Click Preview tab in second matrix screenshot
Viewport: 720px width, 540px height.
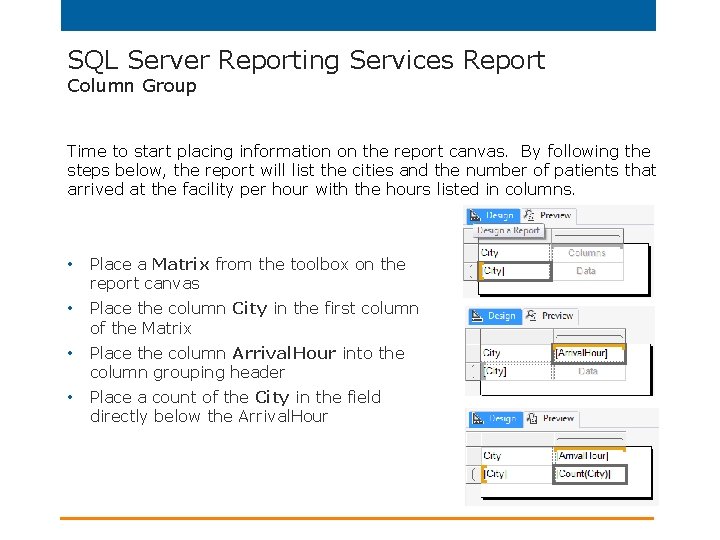551,316
